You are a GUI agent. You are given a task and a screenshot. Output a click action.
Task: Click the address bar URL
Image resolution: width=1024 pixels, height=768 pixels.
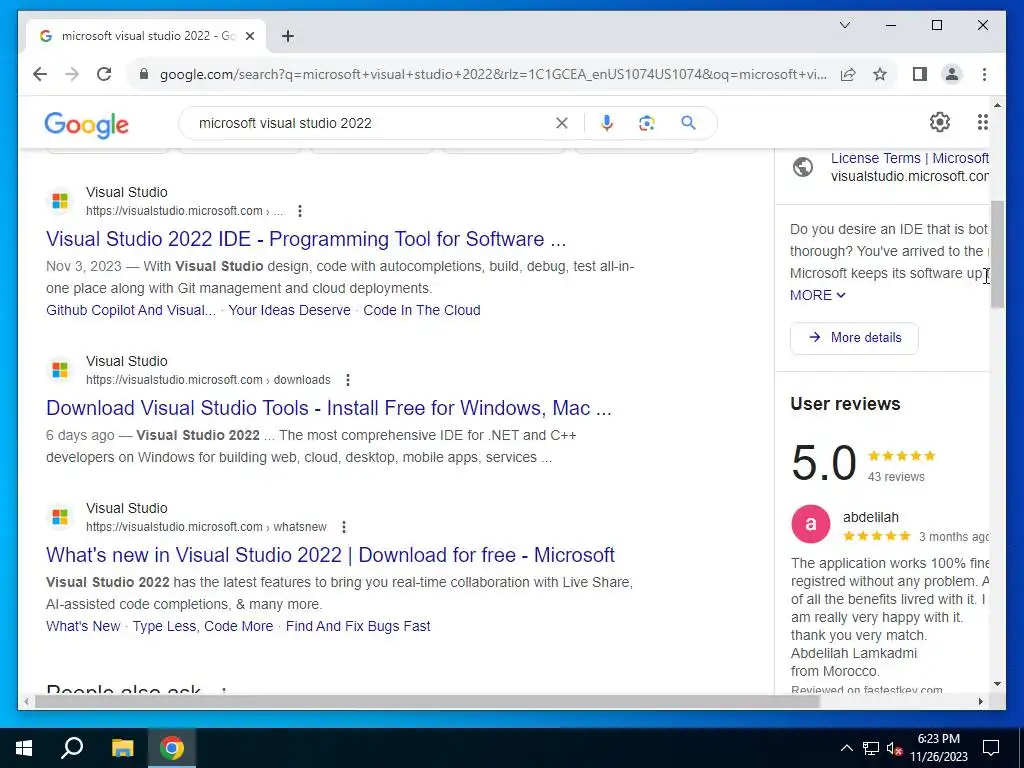492,74
